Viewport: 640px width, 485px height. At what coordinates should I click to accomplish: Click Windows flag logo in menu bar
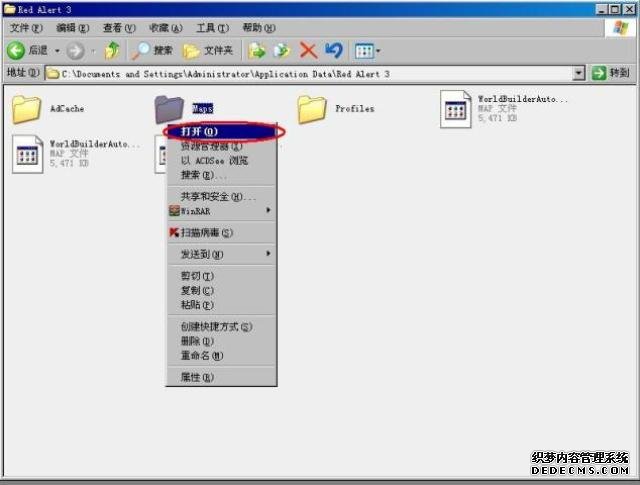coord(621,28)
